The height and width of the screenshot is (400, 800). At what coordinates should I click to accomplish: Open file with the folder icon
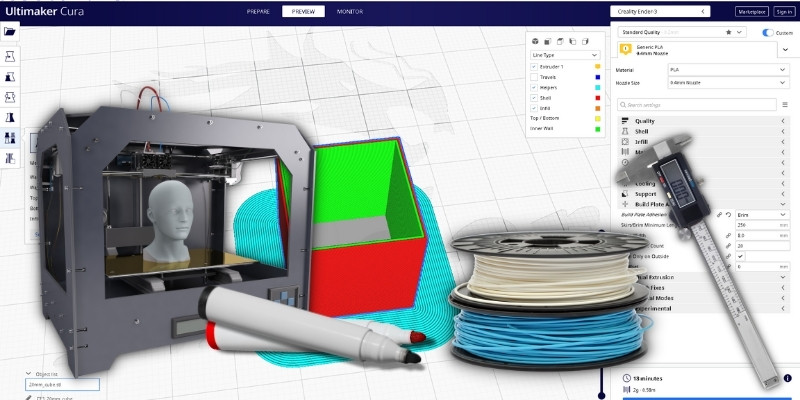pyautogui.click(x=11, y=32)
